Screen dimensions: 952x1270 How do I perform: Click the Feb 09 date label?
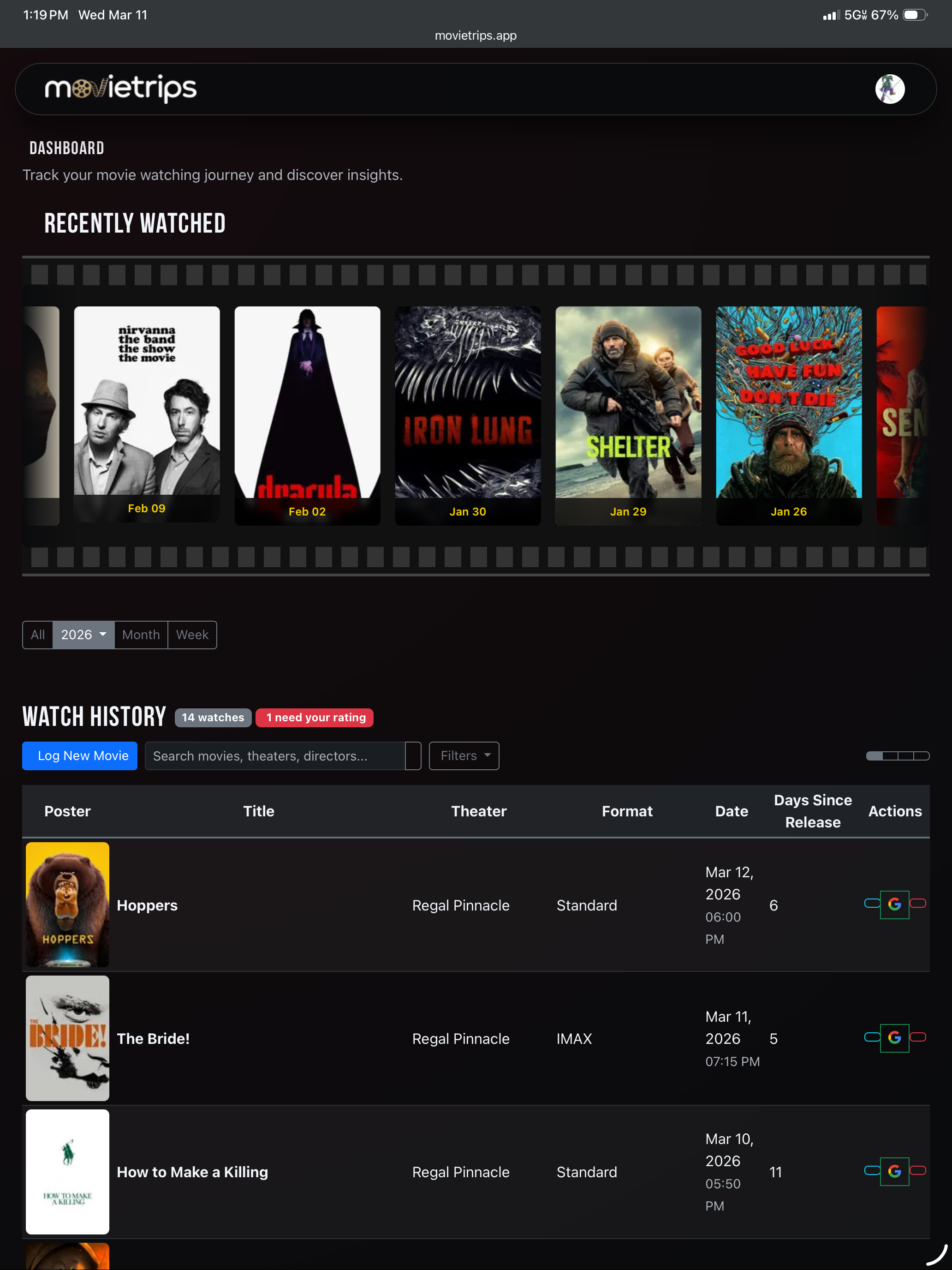146,508
